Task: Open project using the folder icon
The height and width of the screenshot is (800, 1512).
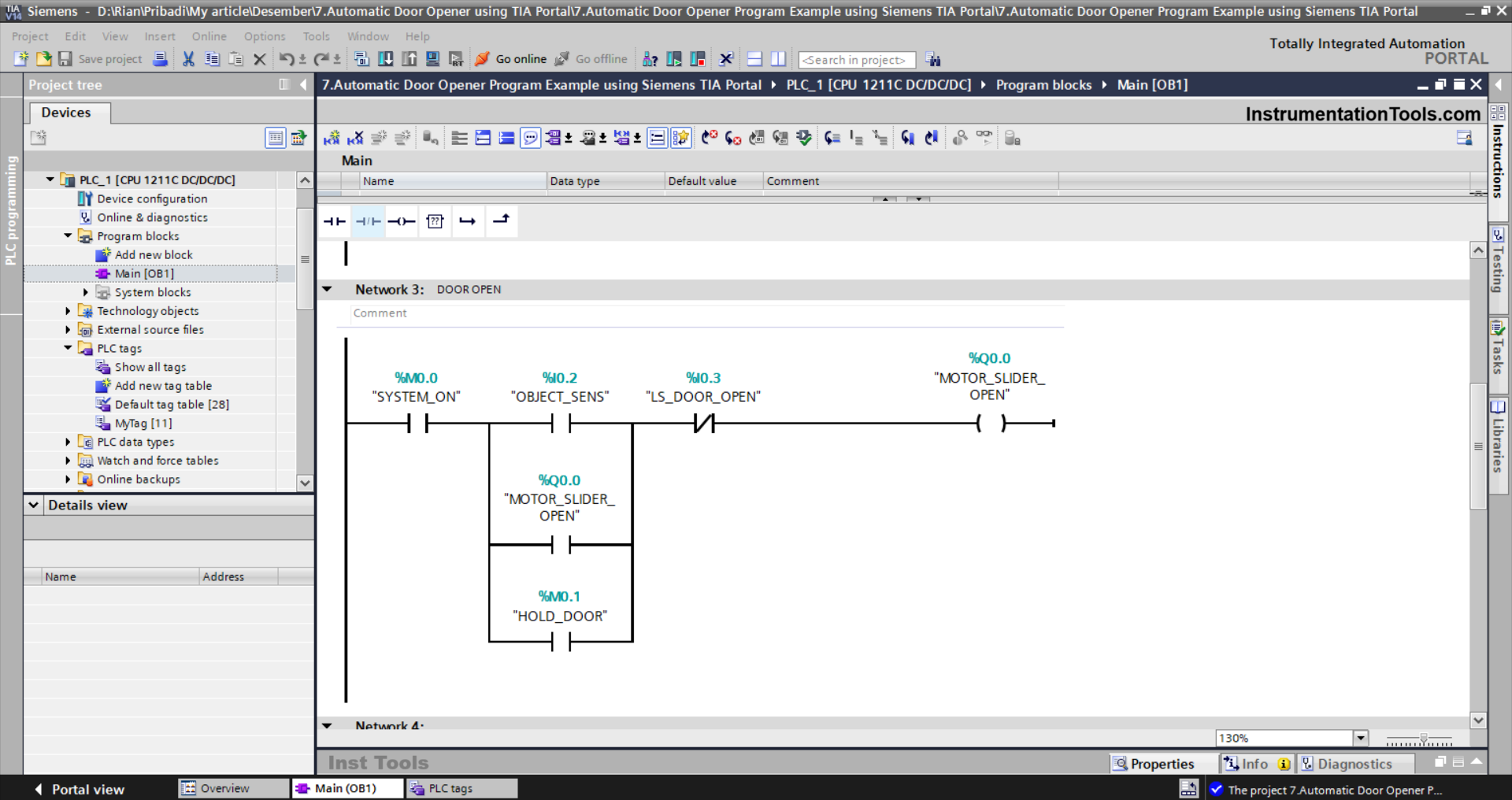Action: pyautogui.click(x=43, y=59)
